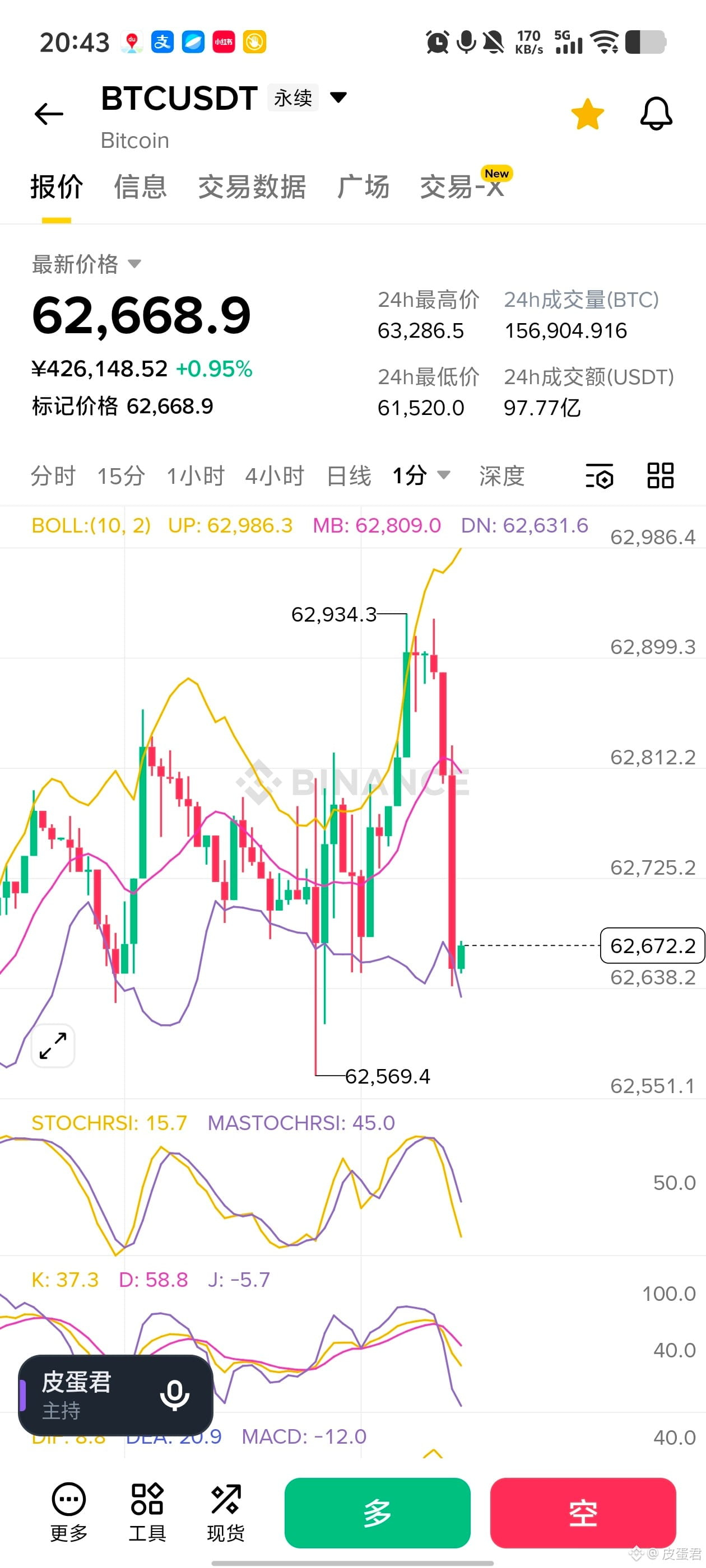This screenshot has width=706, height=1568.
Task: Switch to the 信息 tab
Action: [141, 187]
